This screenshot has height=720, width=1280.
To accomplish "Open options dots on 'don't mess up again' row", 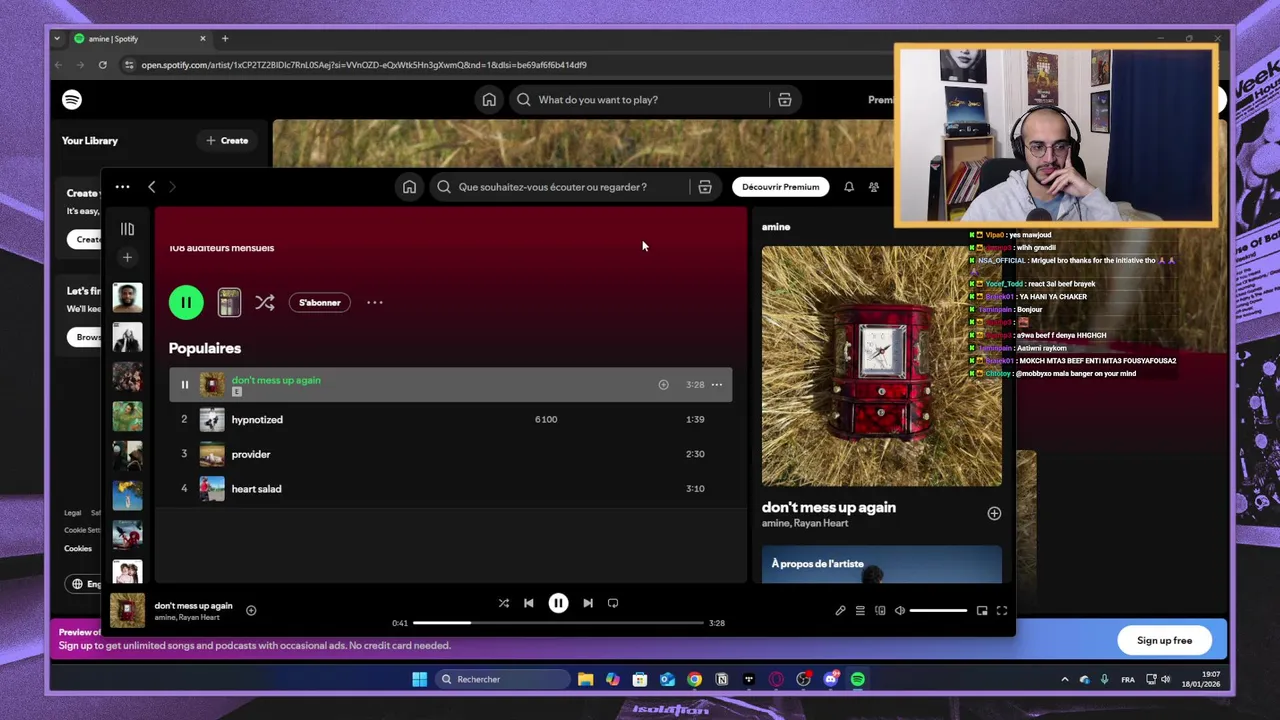I will point(716,384).
